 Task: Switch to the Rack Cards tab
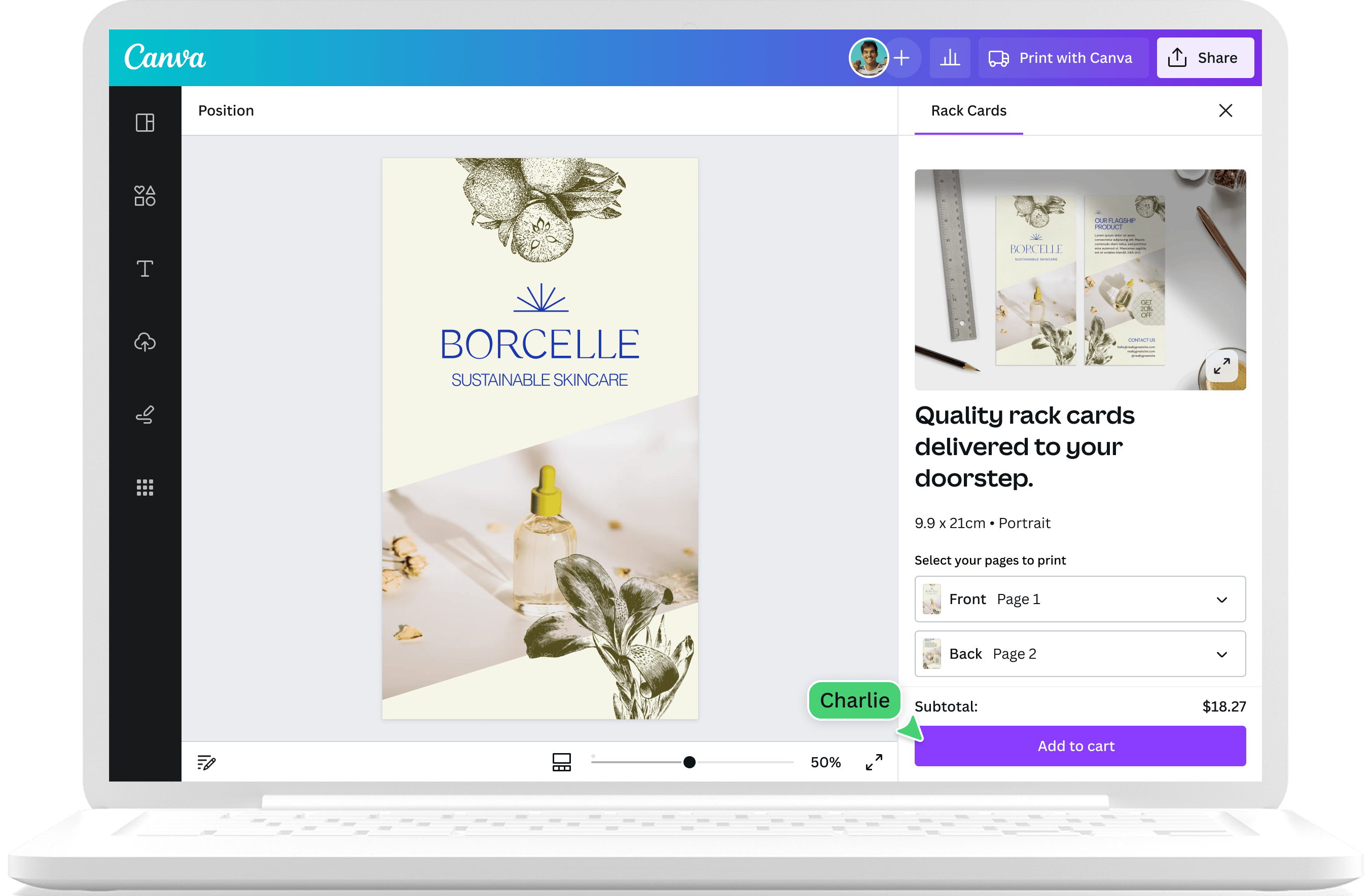pyautogui.click(x=968, y=110)
